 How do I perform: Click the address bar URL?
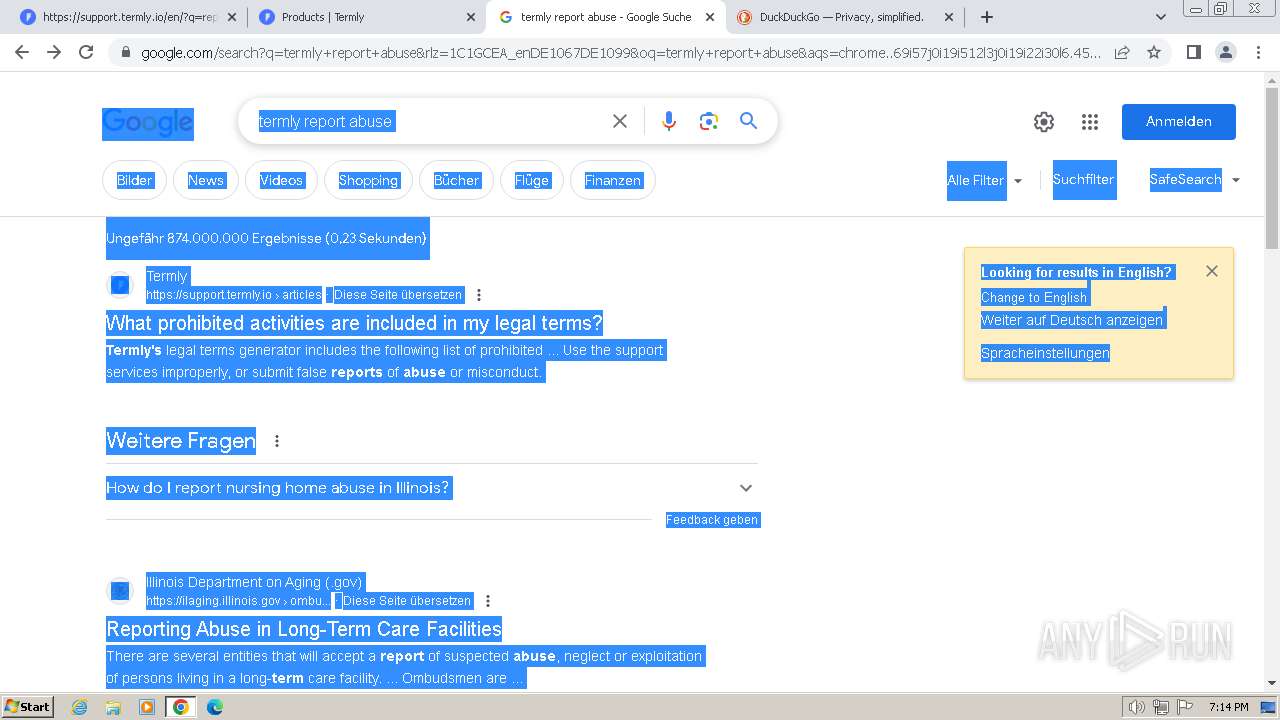[x=620, y=52]
